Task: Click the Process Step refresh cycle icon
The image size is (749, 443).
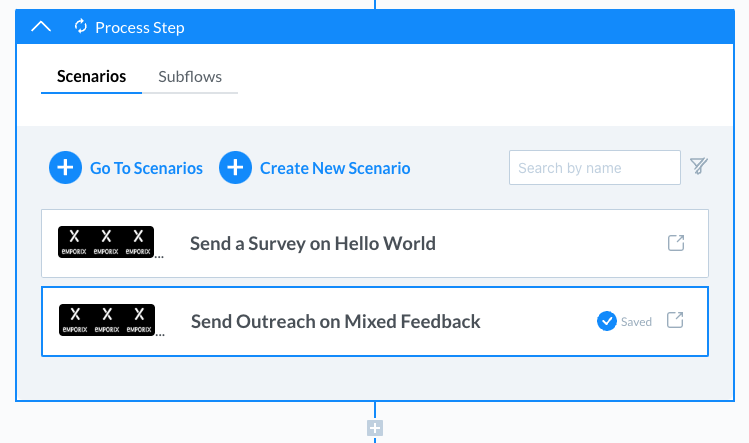Action: click(x=81, y=26)
